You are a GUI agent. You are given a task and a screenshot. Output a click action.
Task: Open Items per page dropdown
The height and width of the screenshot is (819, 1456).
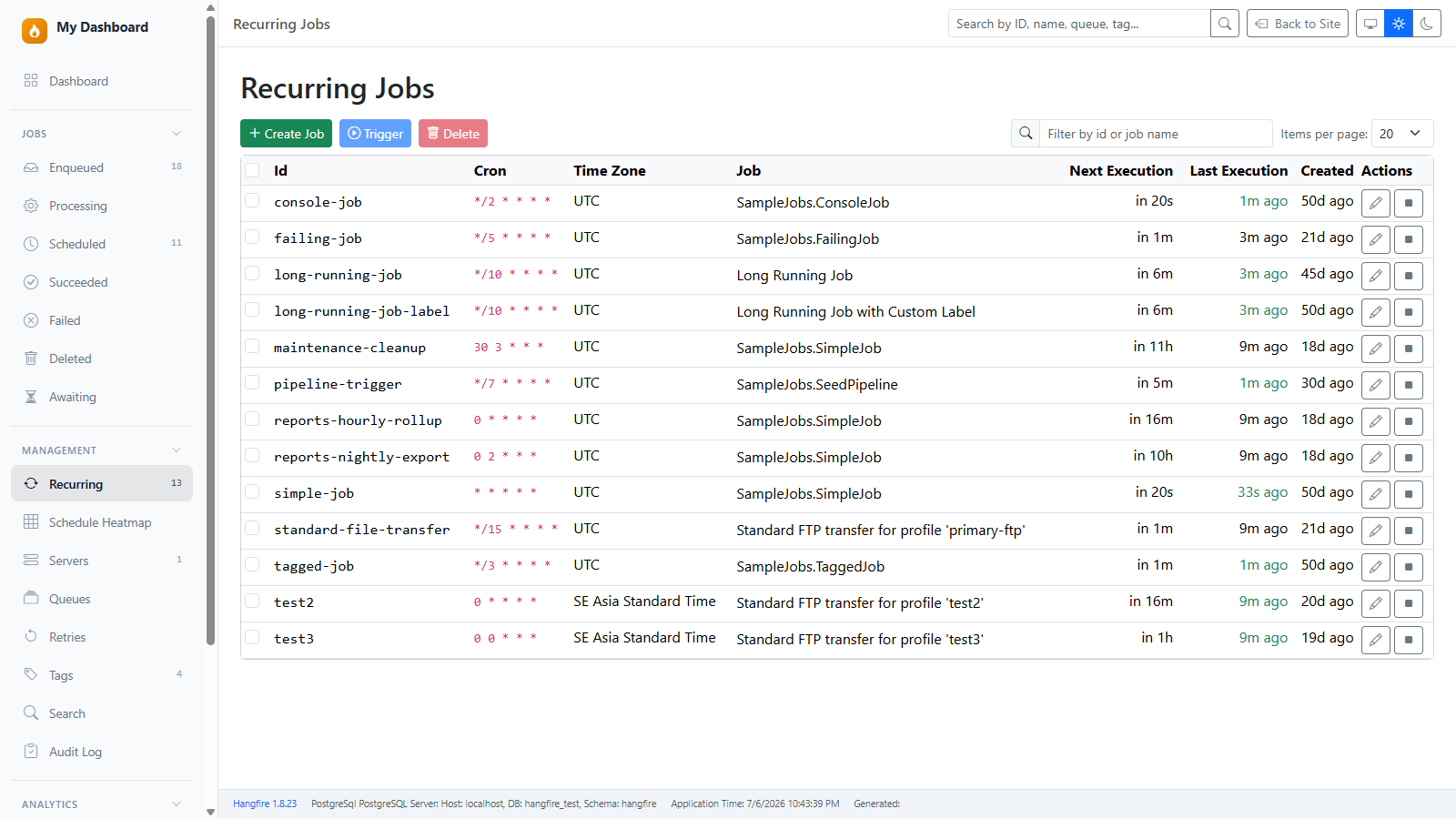[1402, 133]
